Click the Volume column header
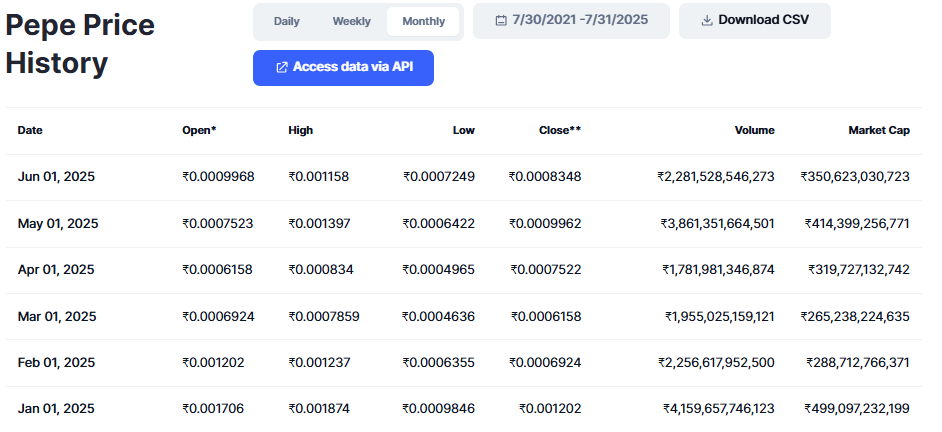 coord(755,130)
